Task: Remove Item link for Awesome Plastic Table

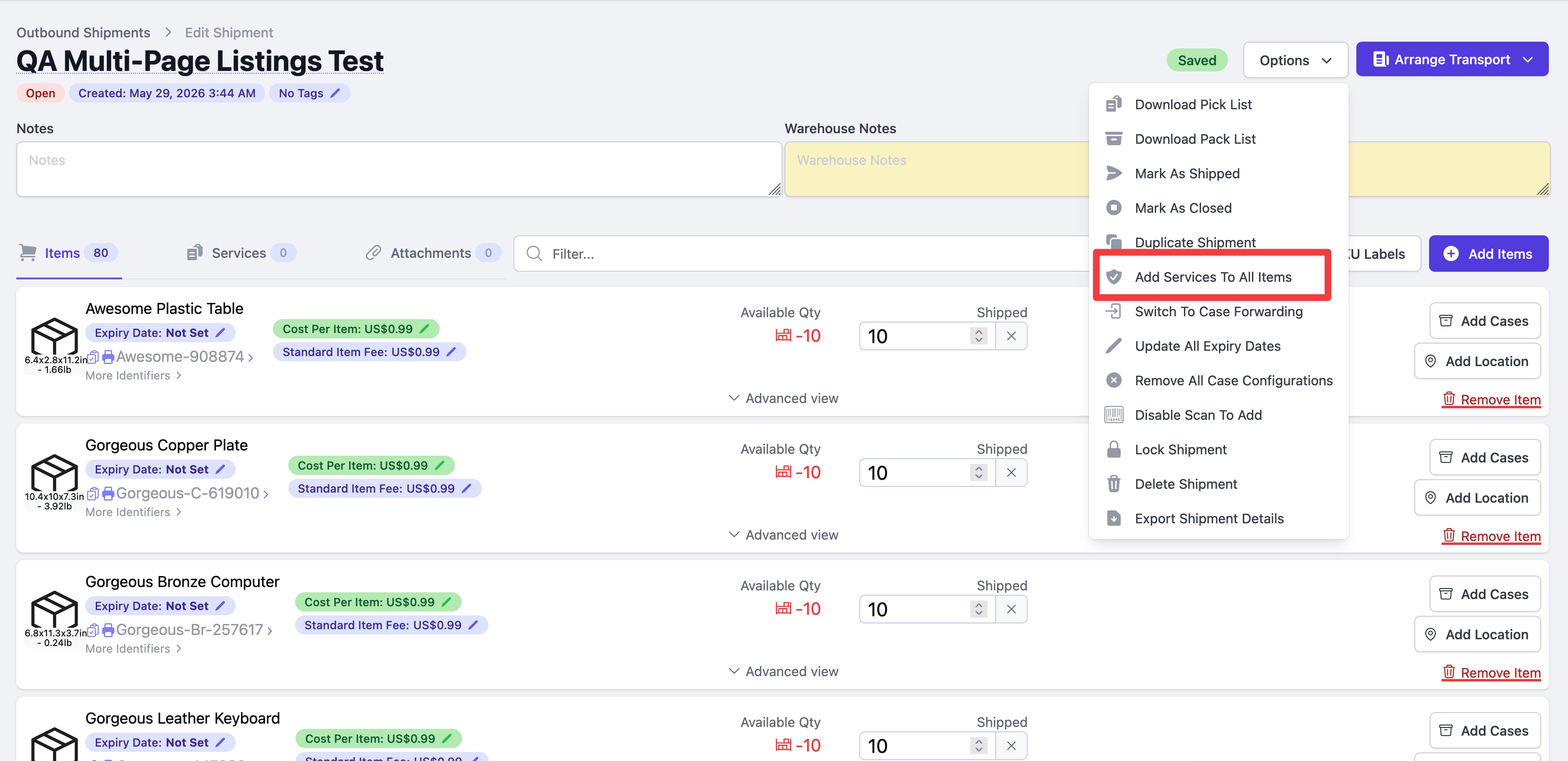Action: pyautogui.click(x=1491, y=400)
